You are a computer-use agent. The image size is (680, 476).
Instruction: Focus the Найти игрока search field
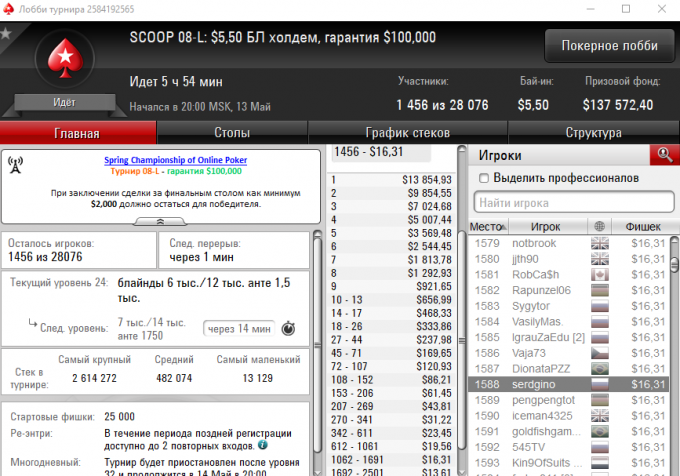point(574,202)
